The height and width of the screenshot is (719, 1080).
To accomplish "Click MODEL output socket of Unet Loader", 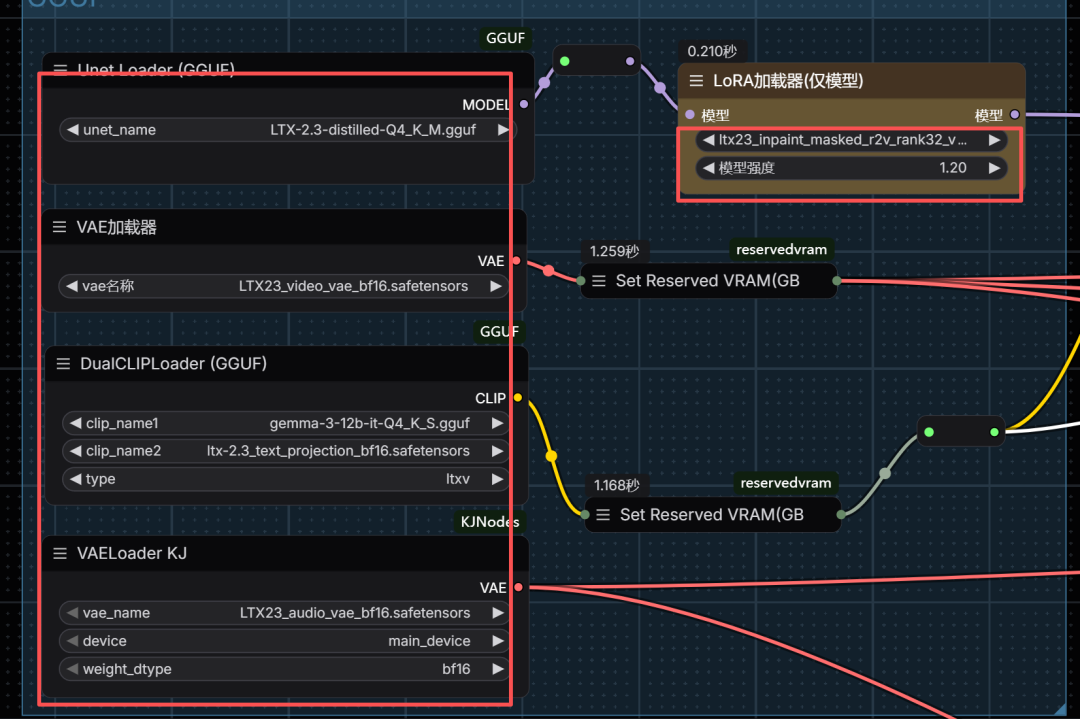I will pyautogui.click(x=524, y=104).
